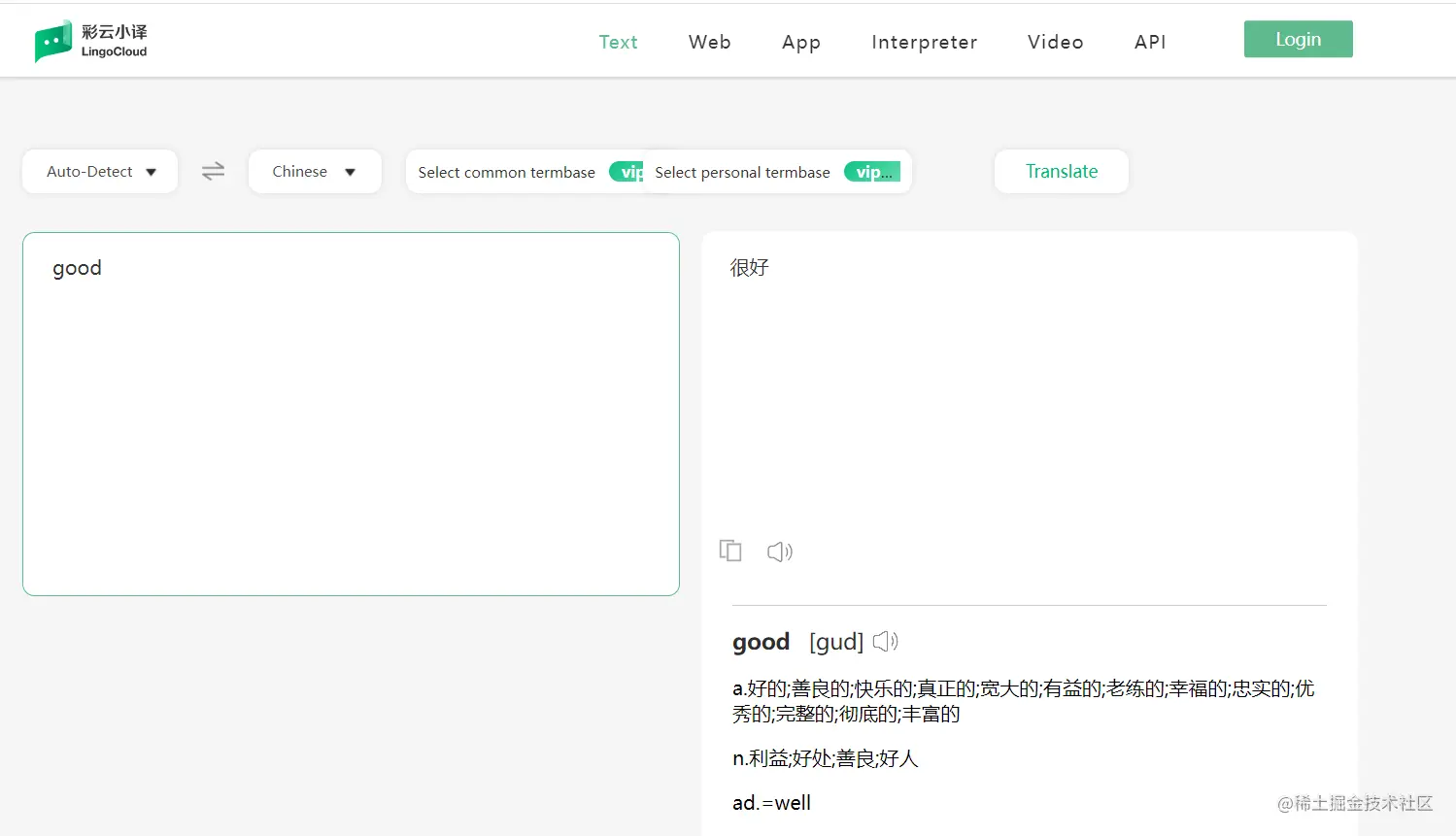Click the Login button
This screenshot has width=1456, height=836.
1298,39
